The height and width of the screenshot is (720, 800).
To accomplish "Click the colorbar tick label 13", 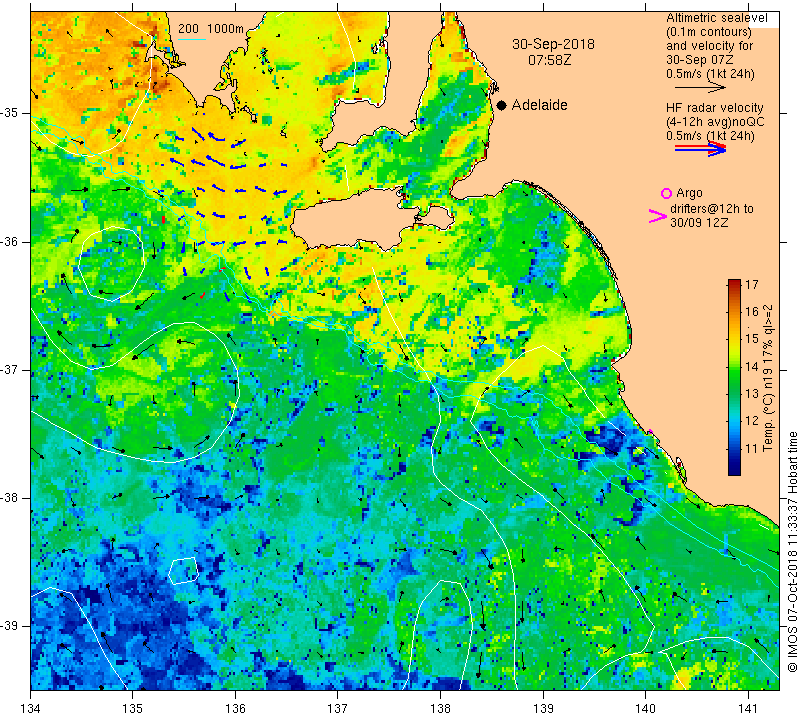I will tap(752, 394).
